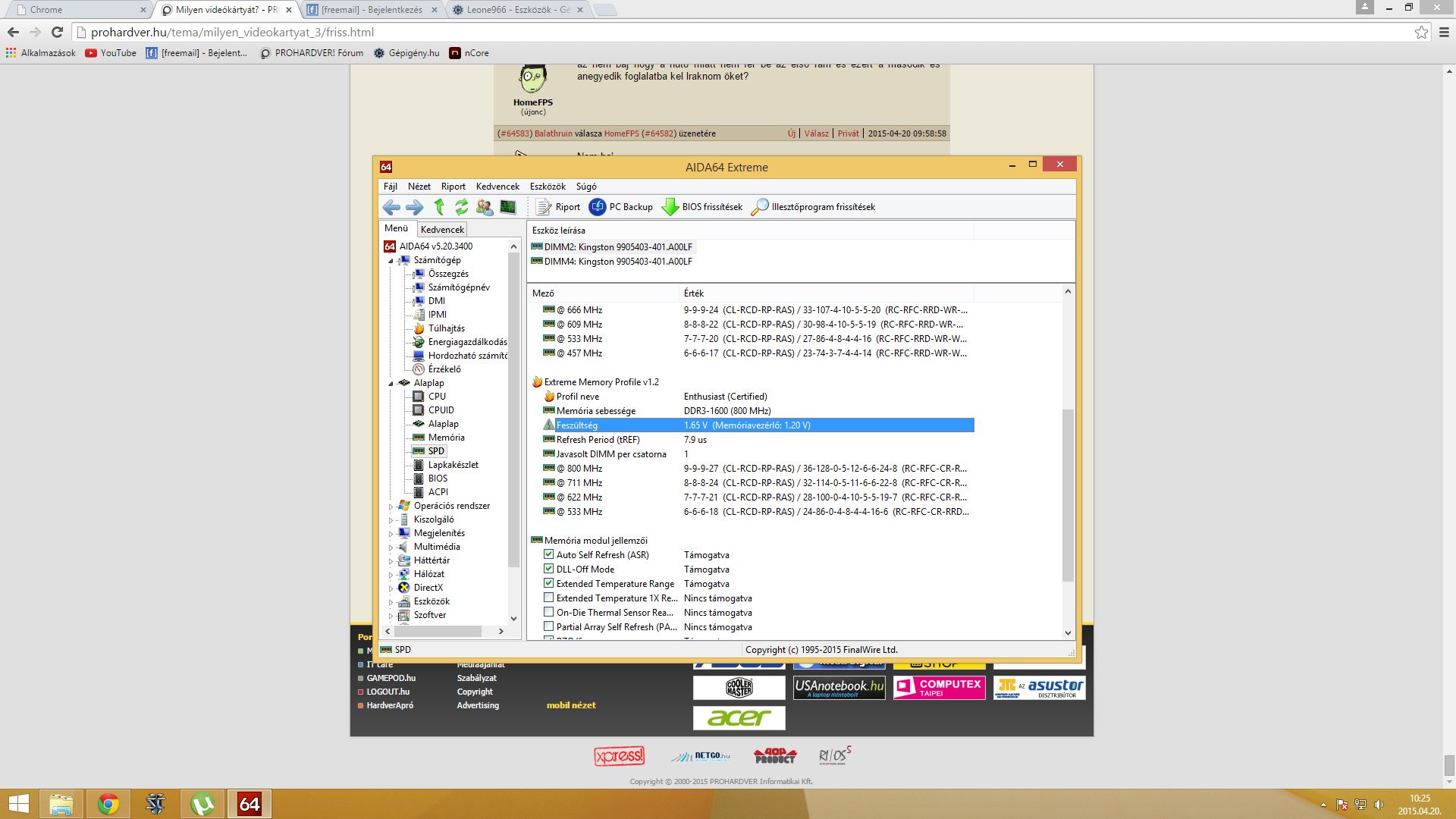Expand Operációs rendszer tree node

391,506
